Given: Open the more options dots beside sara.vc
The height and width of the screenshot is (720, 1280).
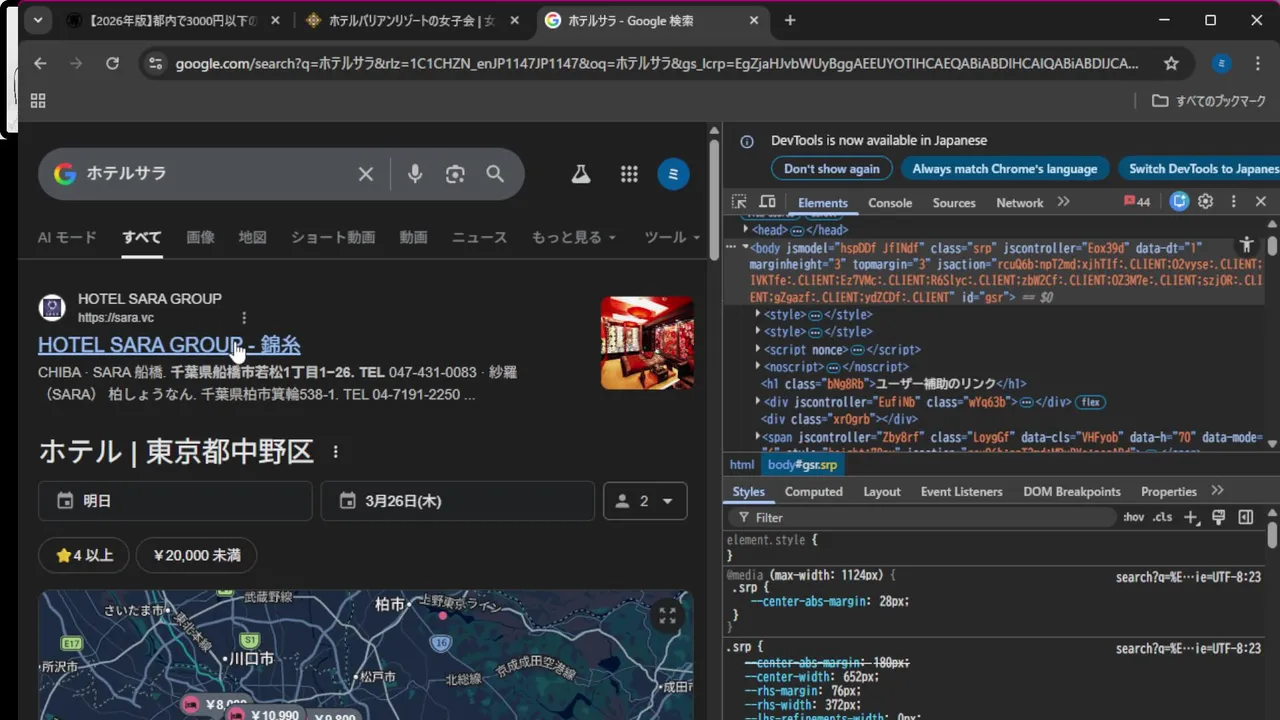Looking at the screenshot, I should coord(244,318).
